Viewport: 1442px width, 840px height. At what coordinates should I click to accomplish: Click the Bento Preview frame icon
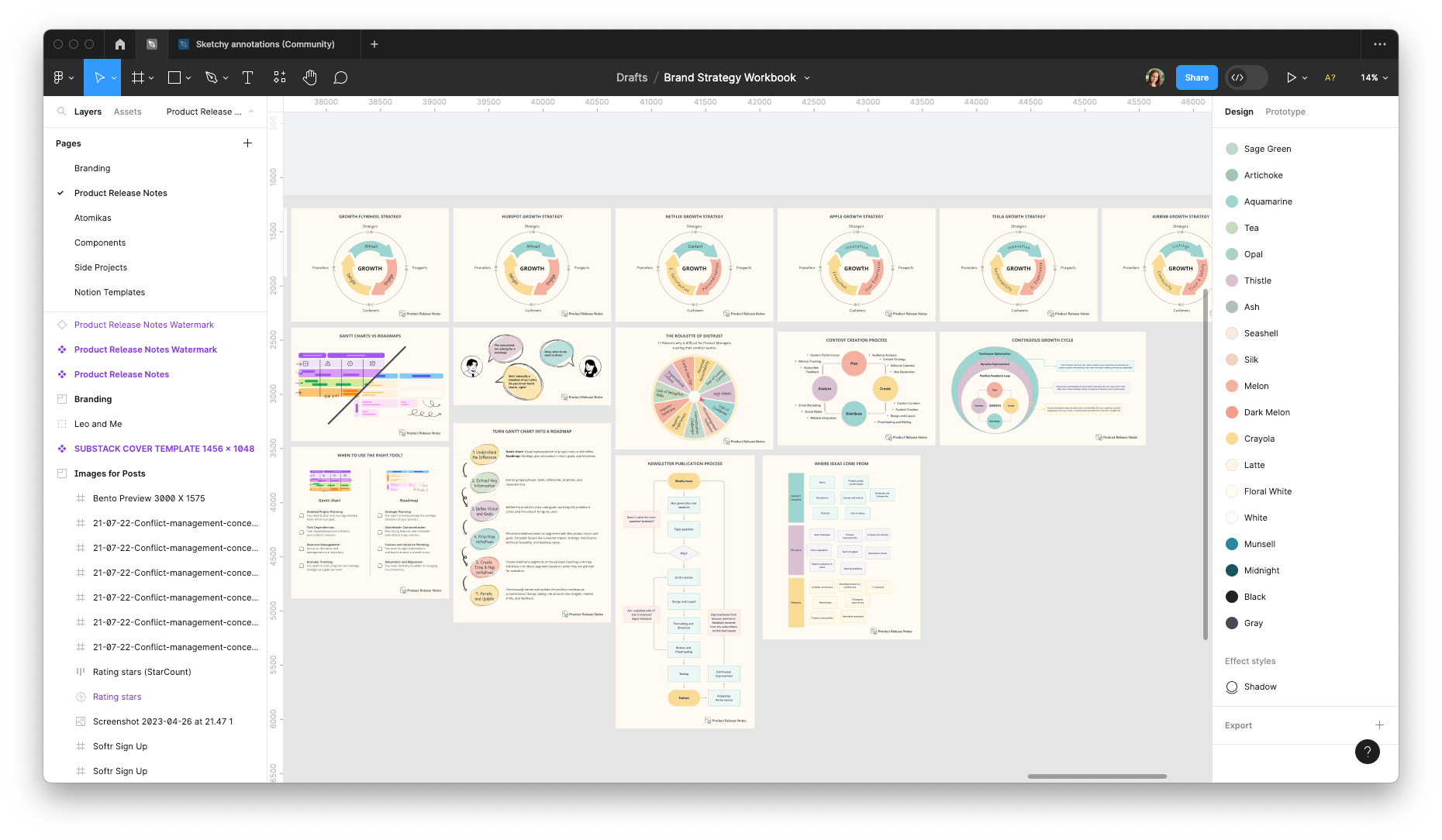point(81,498)
